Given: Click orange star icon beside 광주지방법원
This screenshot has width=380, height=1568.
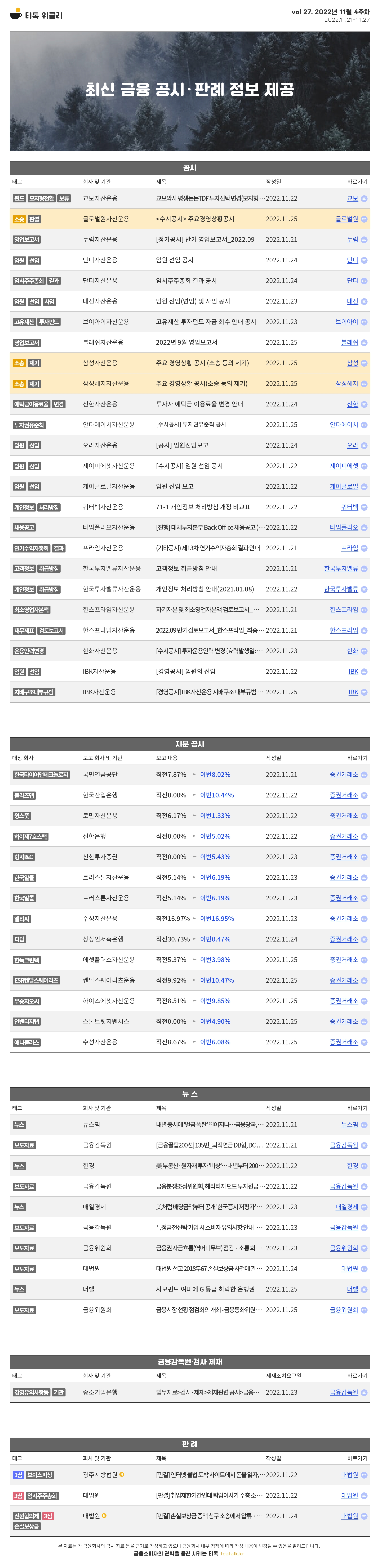Looking at the screenshot, I should pyautogui.click(x=122, y=1474).
